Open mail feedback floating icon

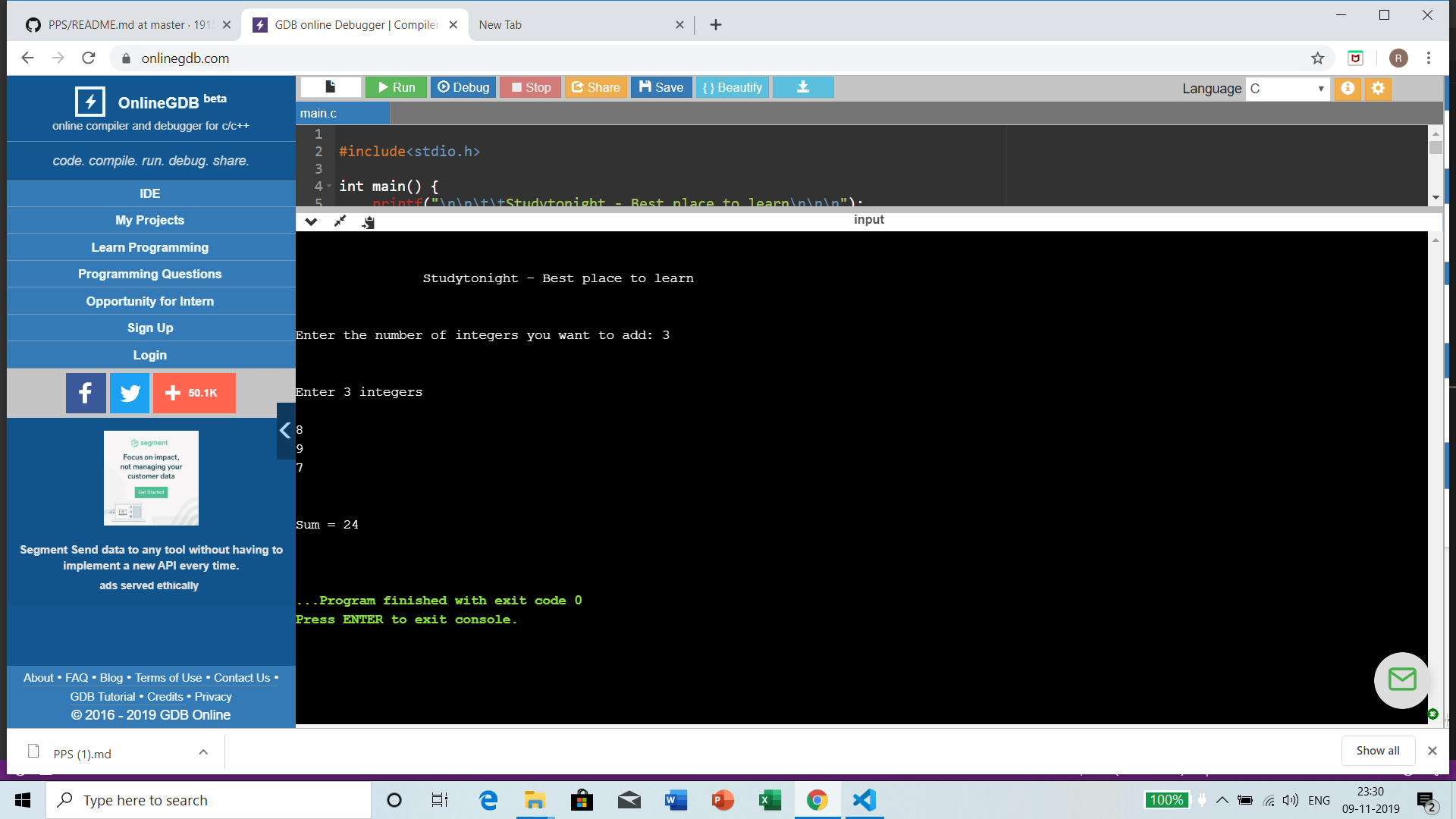point(1401,679)
